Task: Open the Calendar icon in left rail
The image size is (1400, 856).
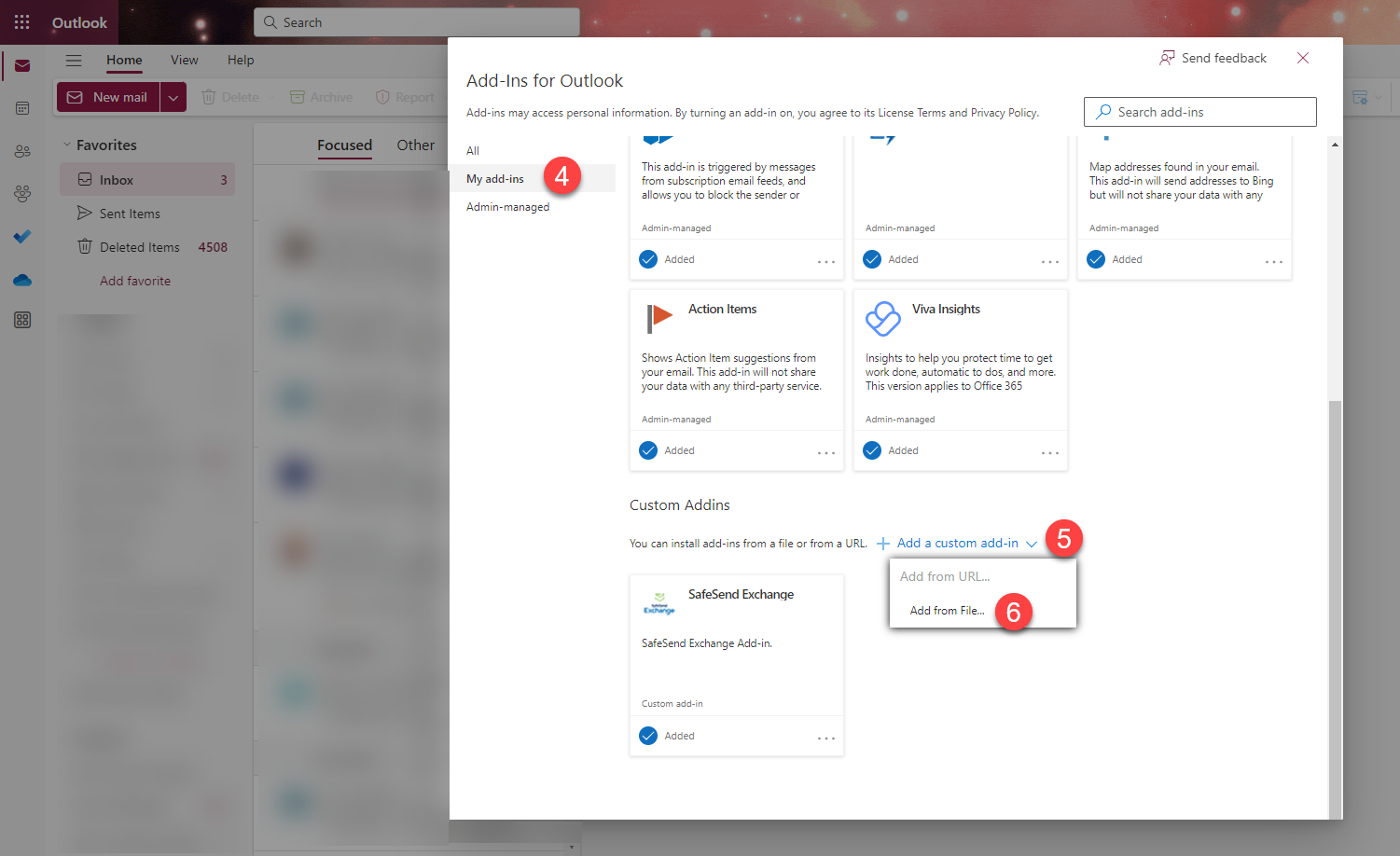Action: pyautogui.click(x=22, y=108)
